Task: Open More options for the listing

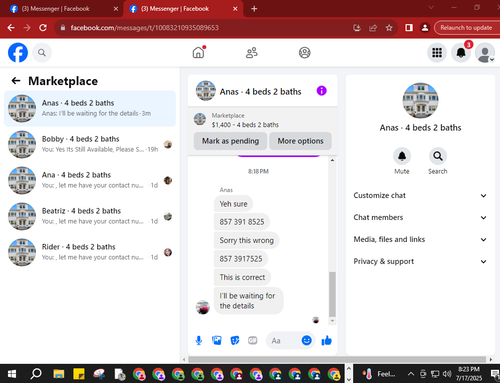Action: pyautogui.click(x=300, y=141)
